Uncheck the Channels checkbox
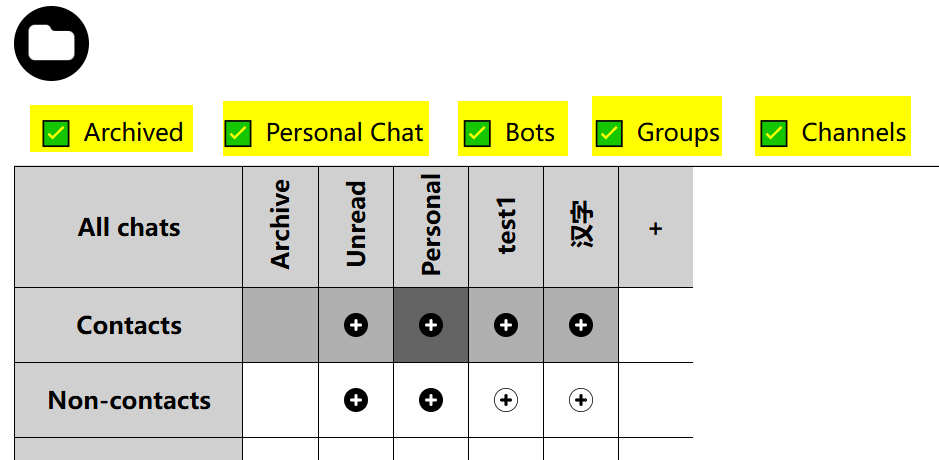This screenshot has height=460, width=939. click(774, 133)
